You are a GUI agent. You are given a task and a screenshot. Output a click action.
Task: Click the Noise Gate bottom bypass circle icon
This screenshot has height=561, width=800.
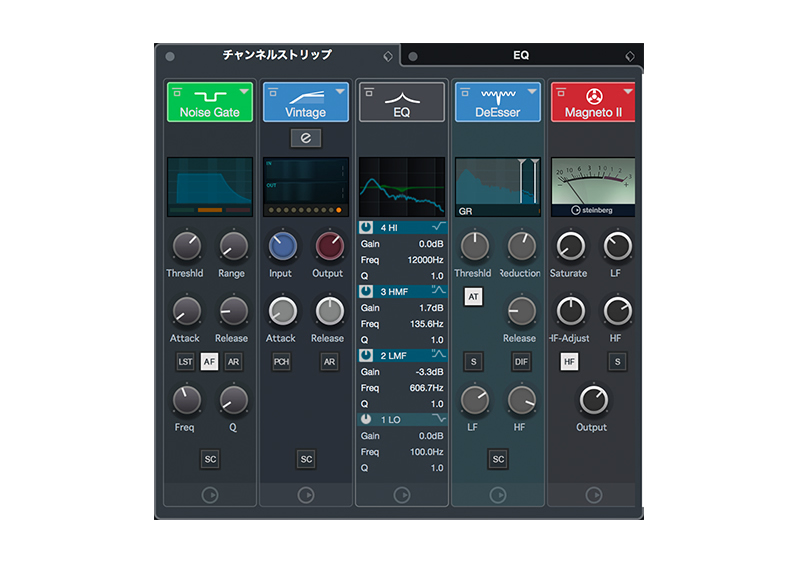point(210,495)
